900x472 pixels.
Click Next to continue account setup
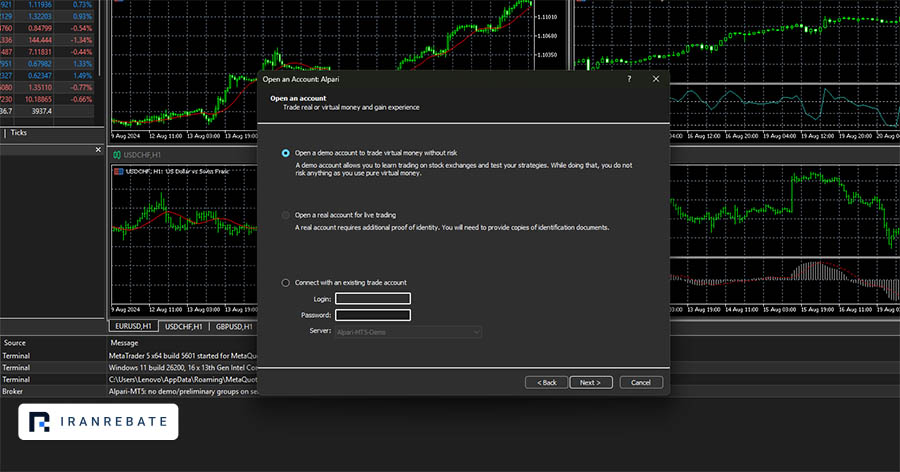click(x=591, y=382)
